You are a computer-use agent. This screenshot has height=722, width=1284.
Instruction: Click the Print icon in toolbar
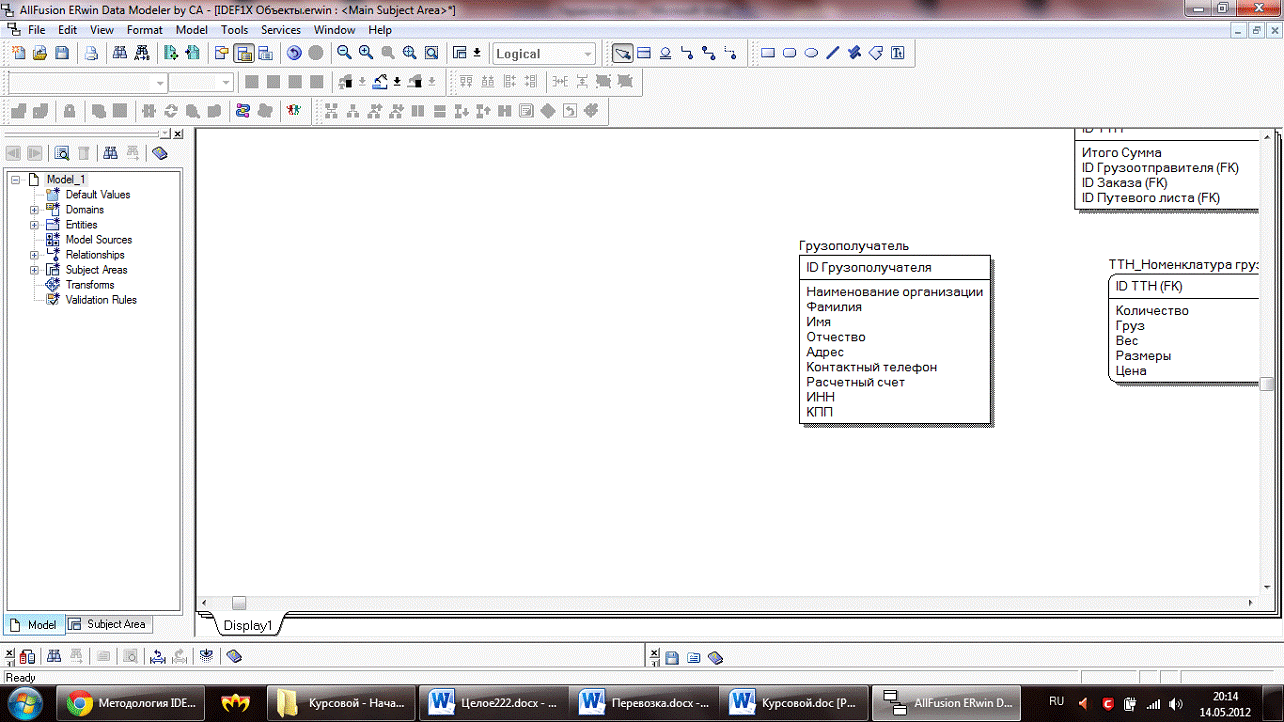pos(91,54)
